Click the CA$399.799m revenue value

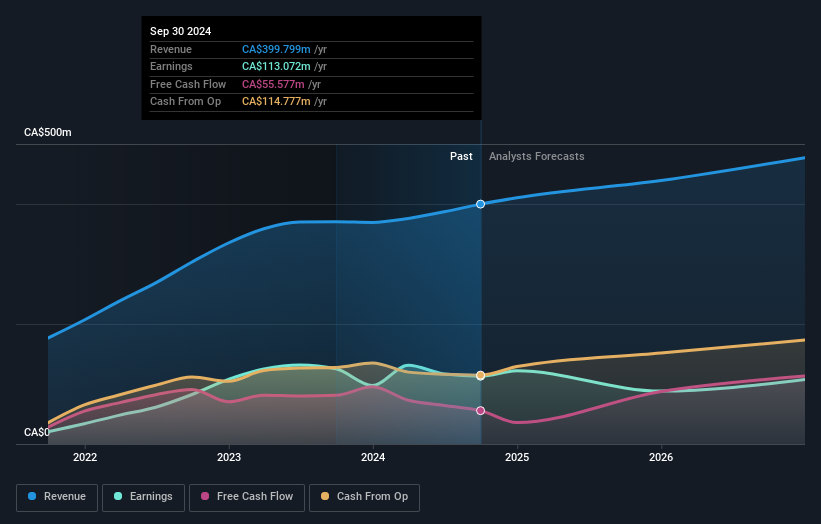[276, 49]
